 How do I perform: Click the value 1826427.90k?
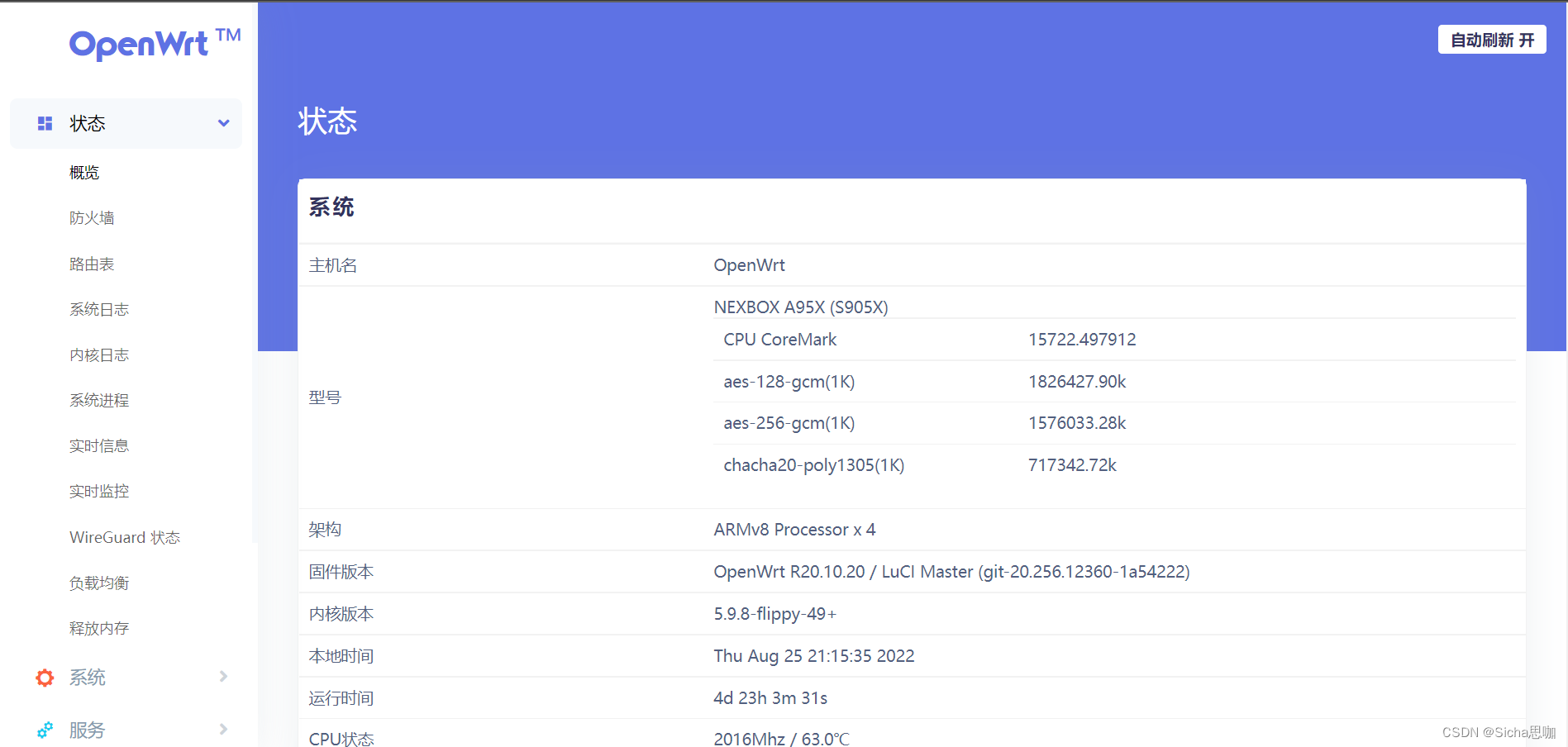click(x=1077, y=382)
